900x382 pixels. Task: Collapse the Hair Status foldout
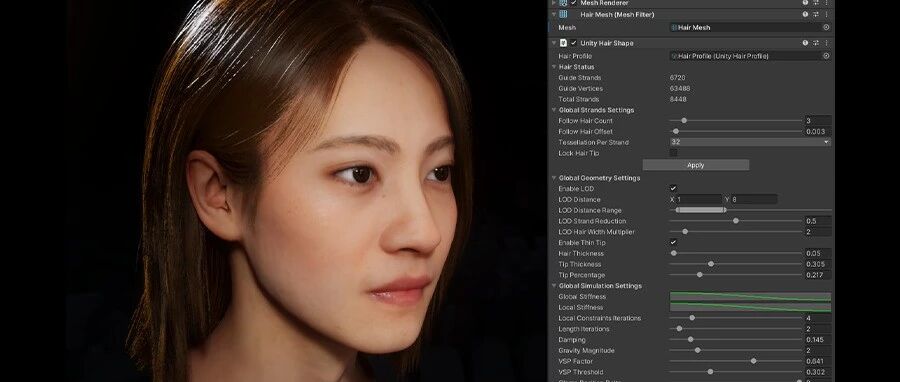pyautogui.click(x=554, y=67)
